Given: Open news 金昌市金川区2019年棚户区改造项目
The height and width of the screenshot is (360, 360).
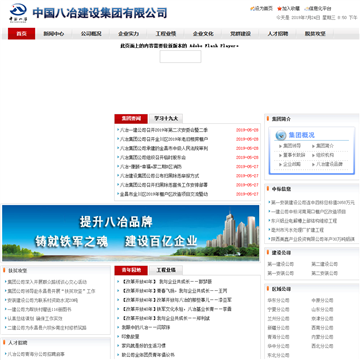Looking at the screenshot, I should pyautogui.click(x=164, y=194).
